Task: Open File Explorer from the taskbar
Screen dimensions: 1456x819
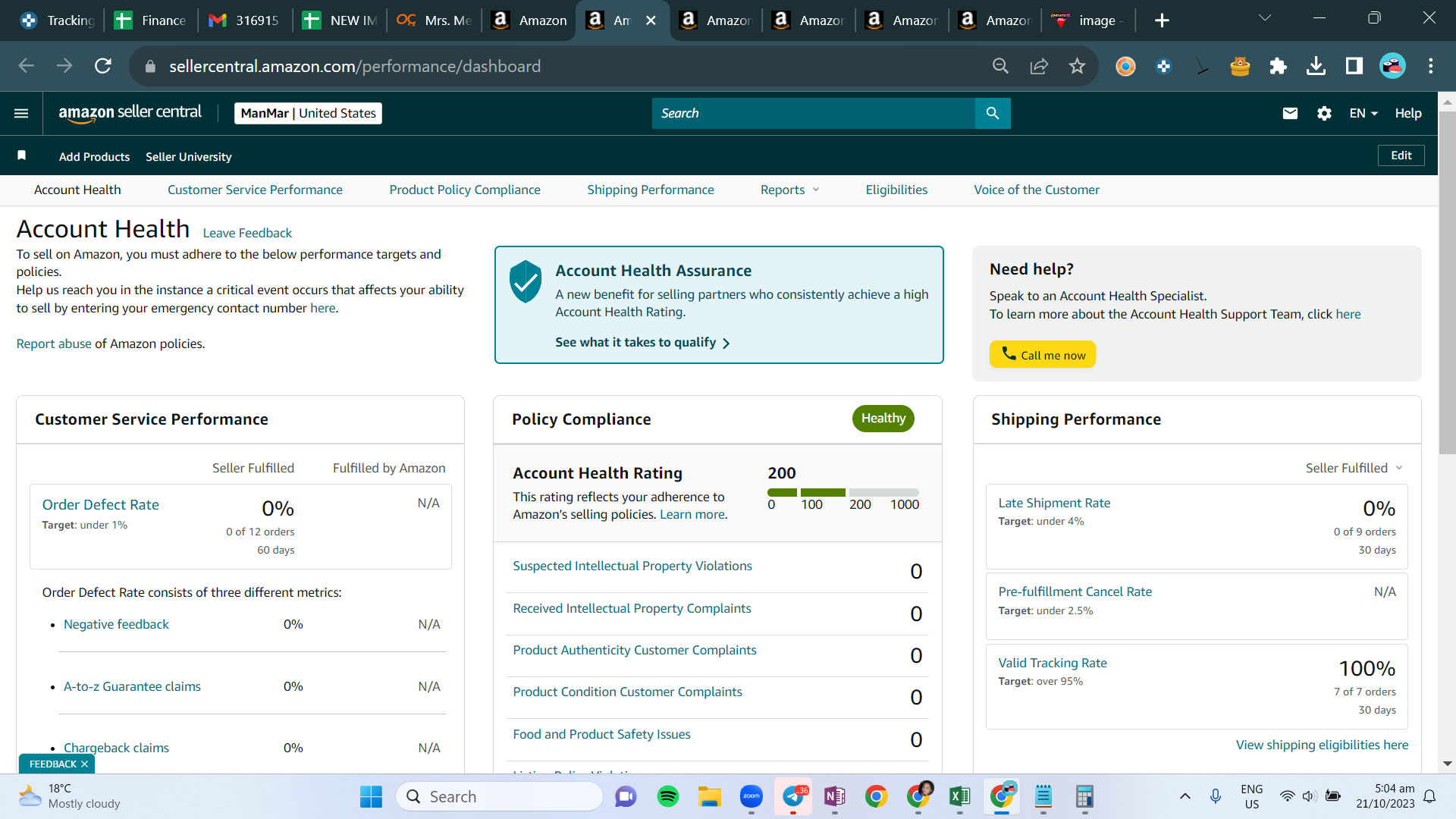Action: pos(710,796)
